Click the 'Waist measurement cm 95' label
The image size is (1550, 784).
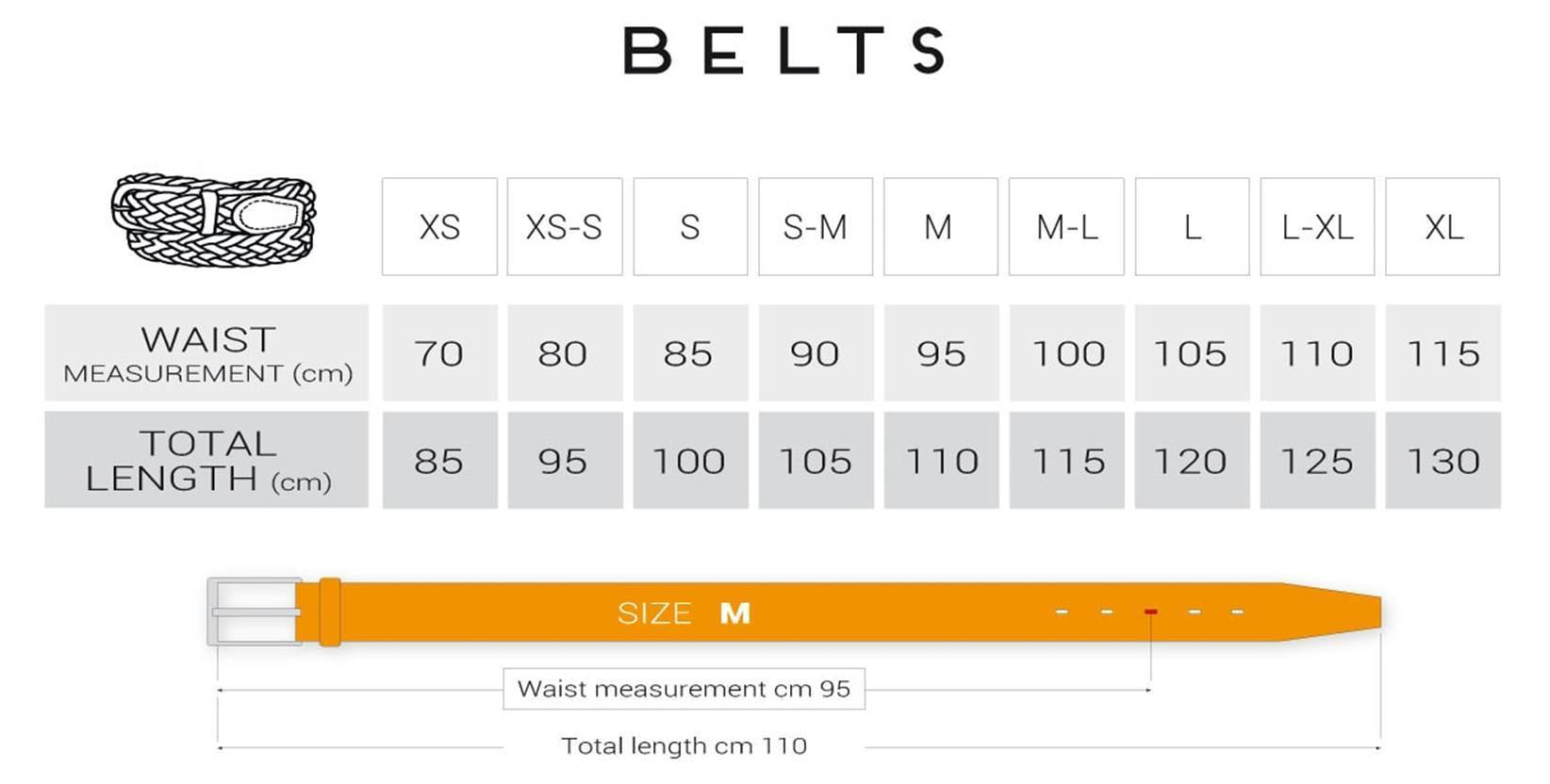684,689
